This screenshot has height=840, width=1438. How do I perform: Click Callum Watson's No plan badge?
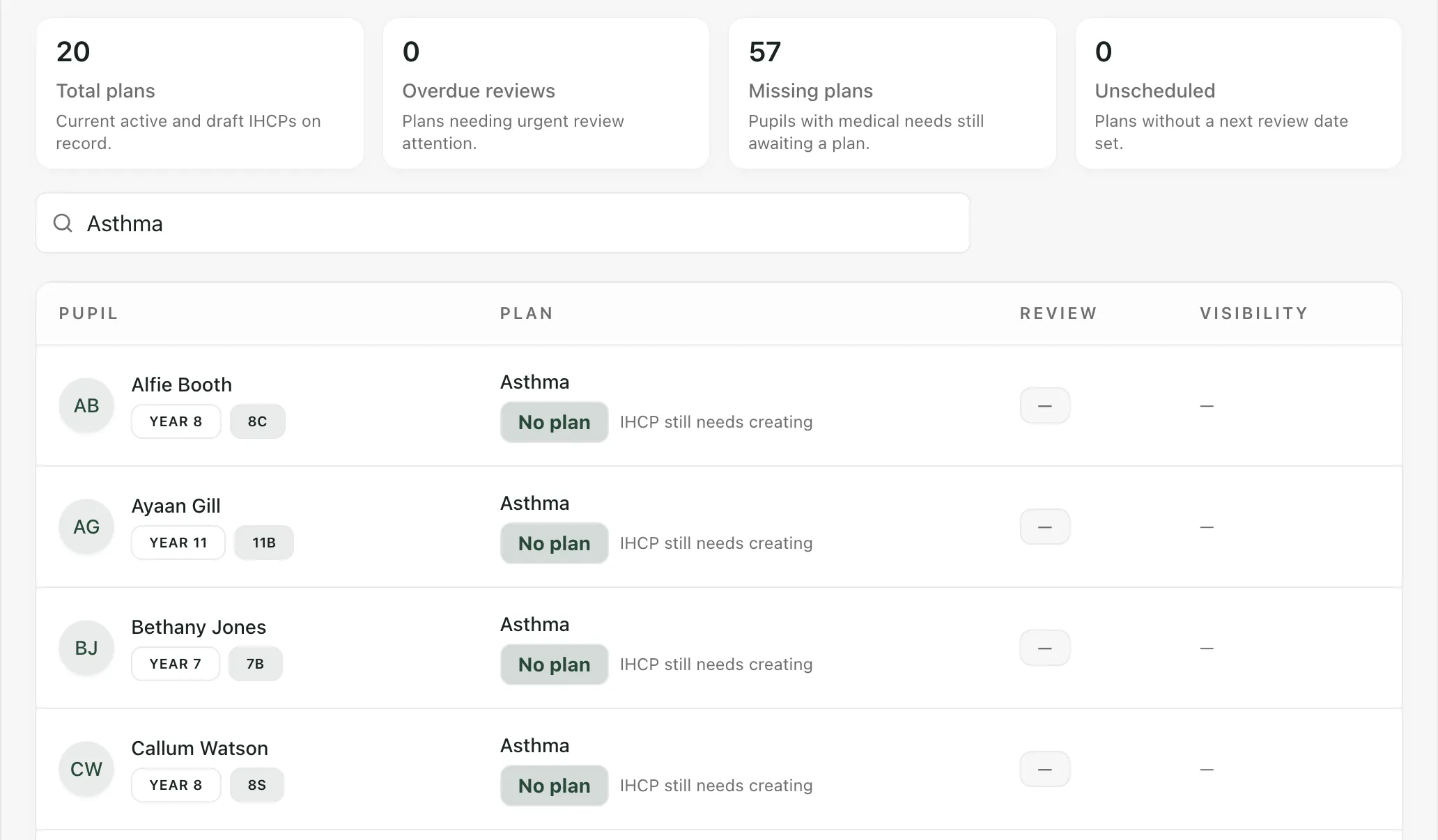point(555,786)
